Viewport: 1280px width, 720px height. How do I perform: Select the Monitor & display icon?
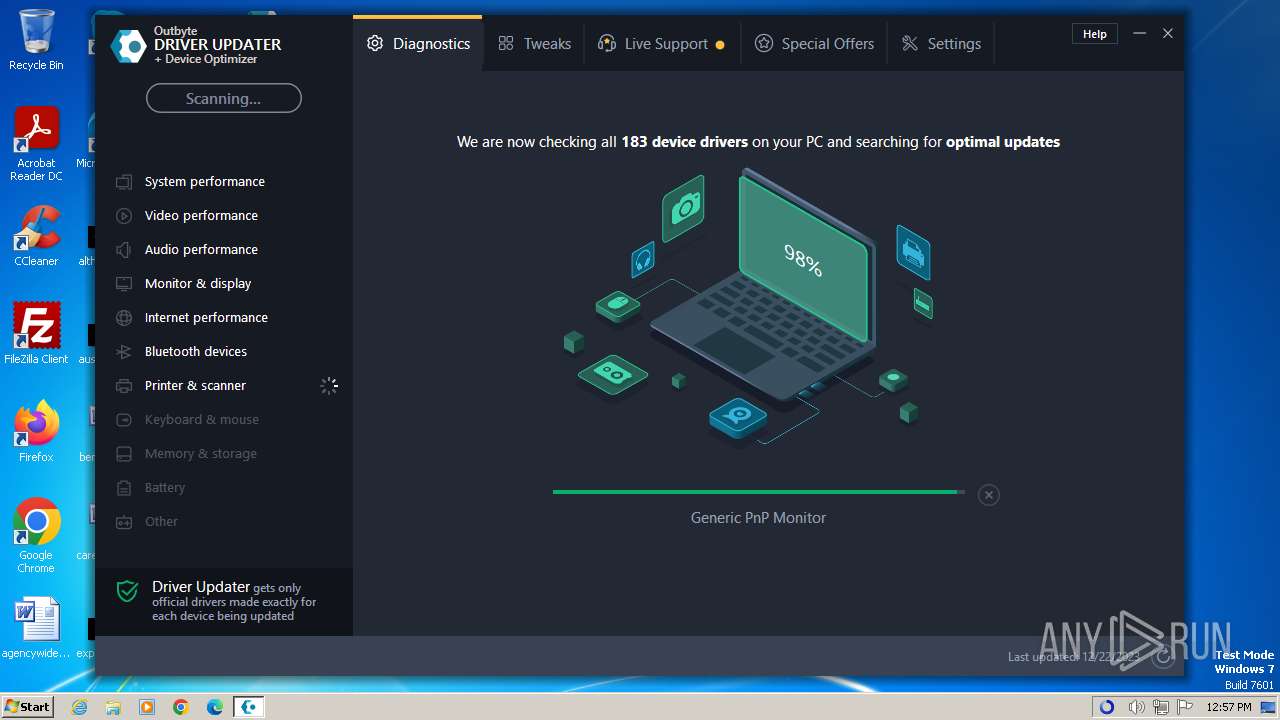(124, 284)
